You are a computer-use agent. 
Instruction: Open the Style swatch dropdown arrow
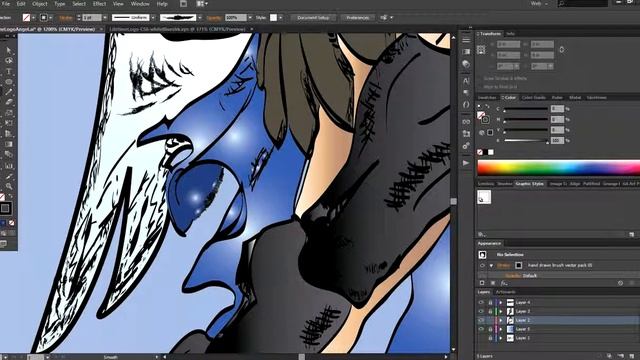(280, 18)
